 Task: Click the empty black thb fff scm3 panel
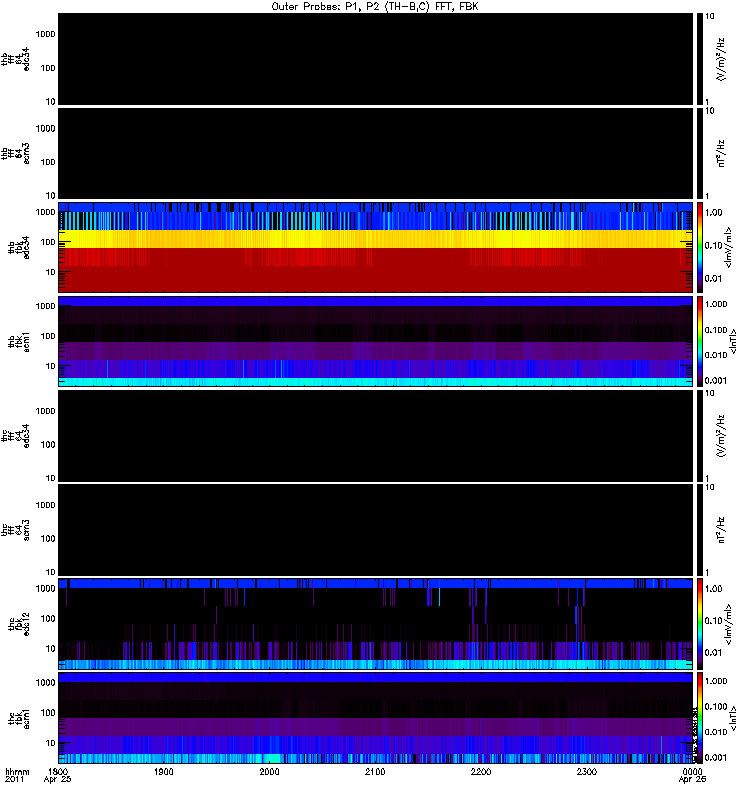coord(375,153)
